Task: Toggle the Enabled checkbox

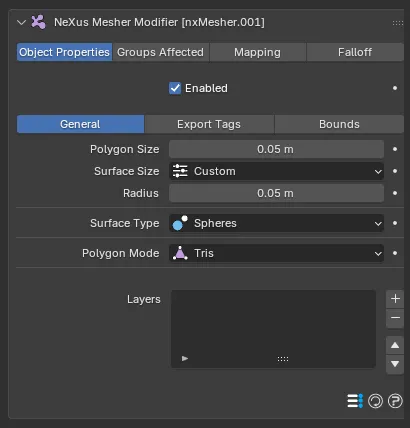Action: [x=175, y=88]
